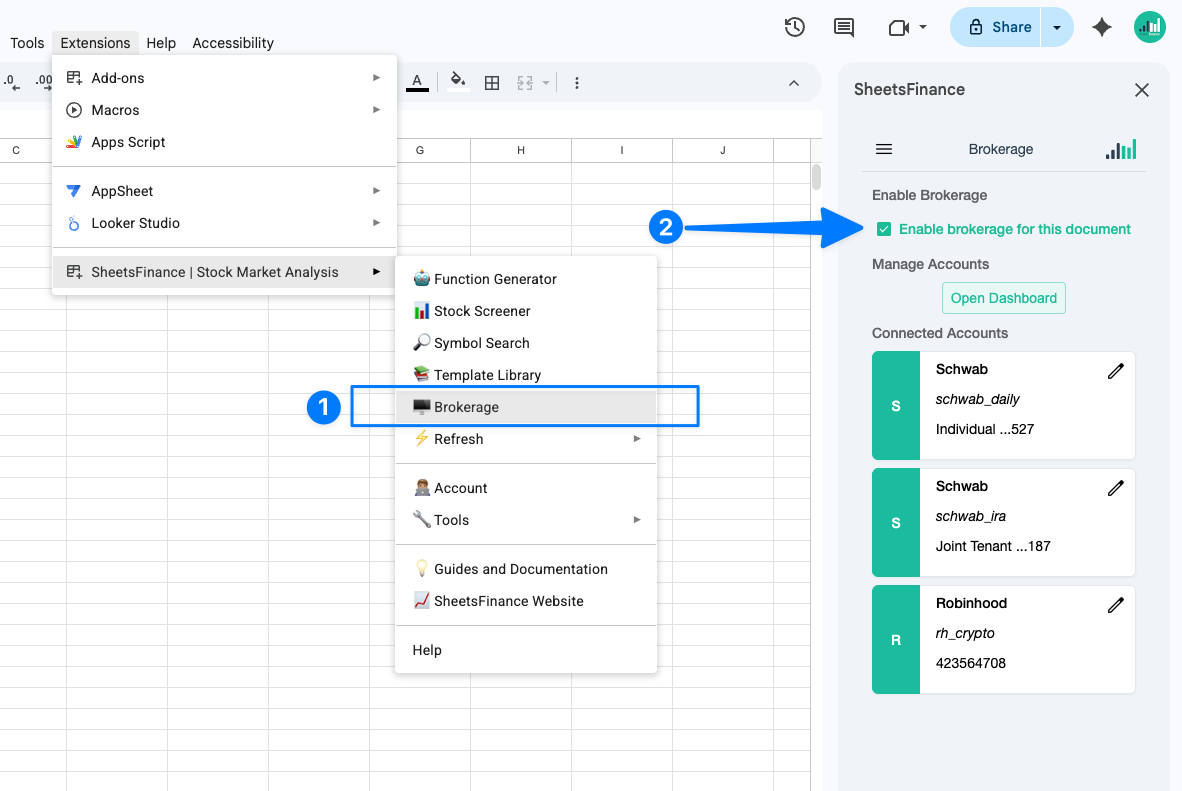Click the Open Dashboard button
The image size is (1182, 791).
pyautogui.click(x=1003, y=298)
